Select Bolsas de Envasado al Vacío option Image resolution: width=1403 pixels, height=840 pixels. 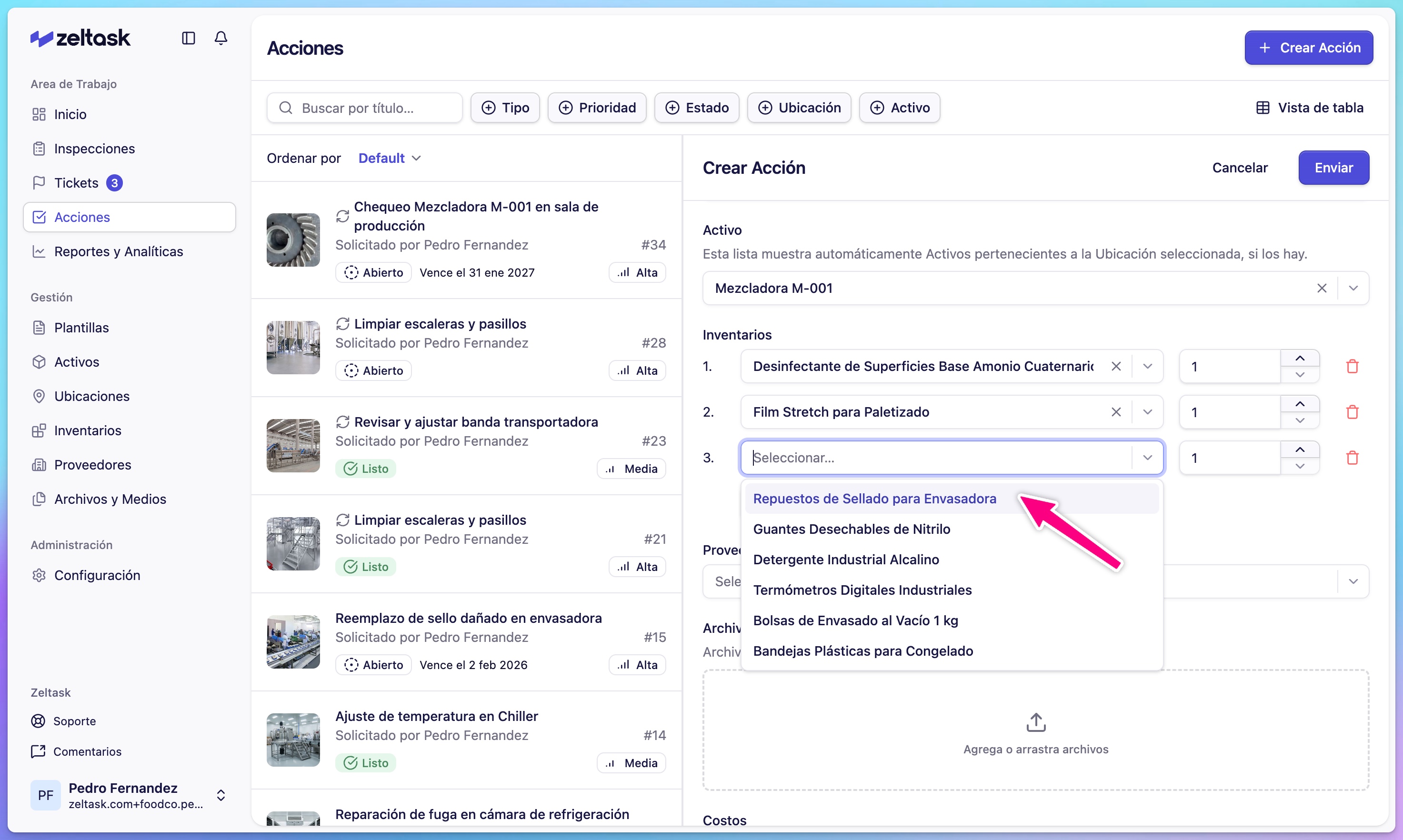[952, 621]
